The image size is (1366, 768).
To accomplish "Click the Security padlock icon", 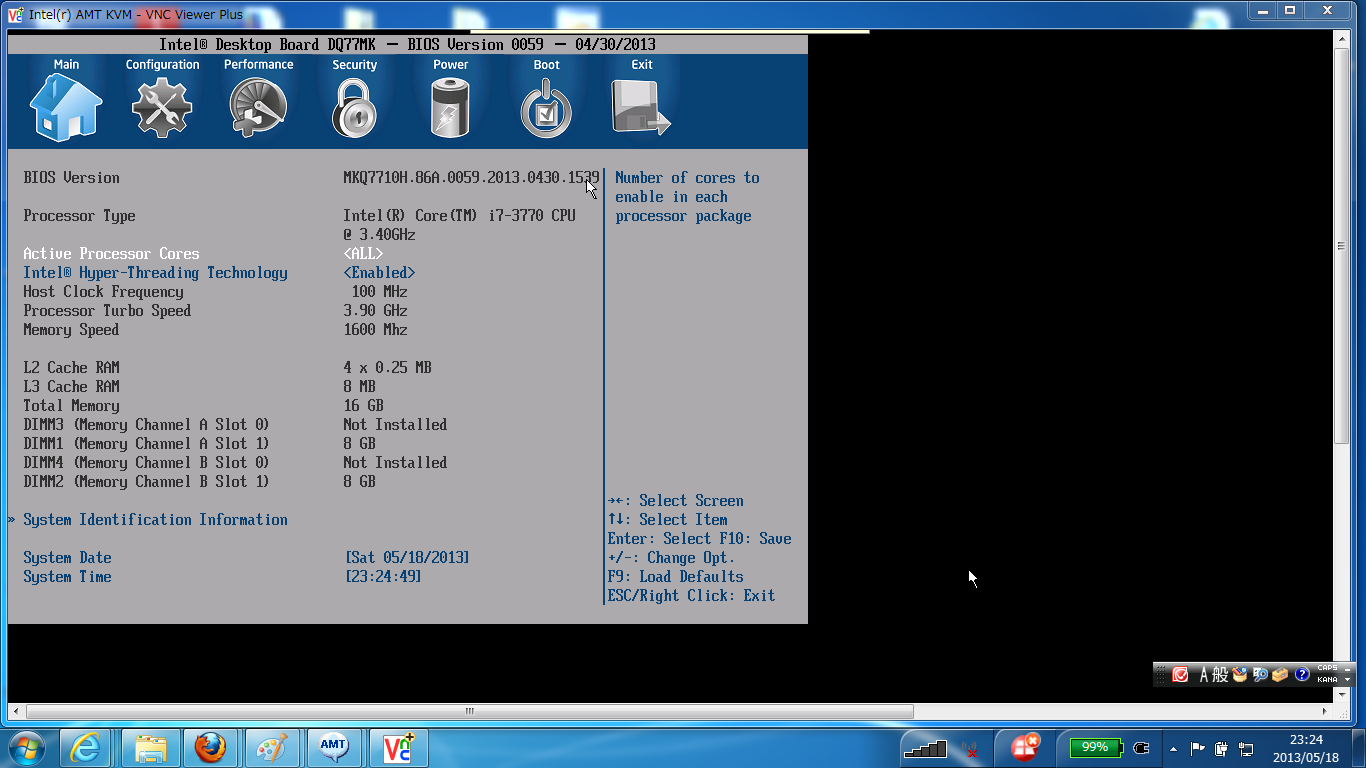I will click(x=354, y=108).
